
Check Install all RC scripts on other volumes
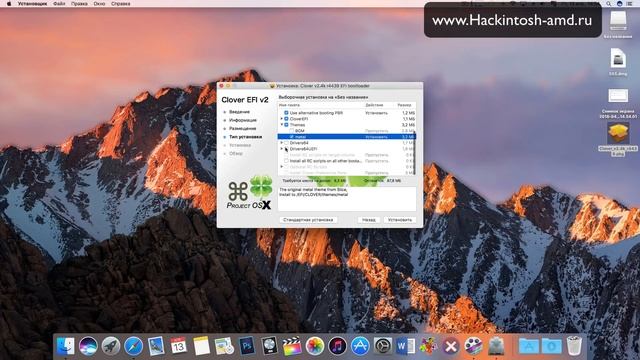point(286,161)
